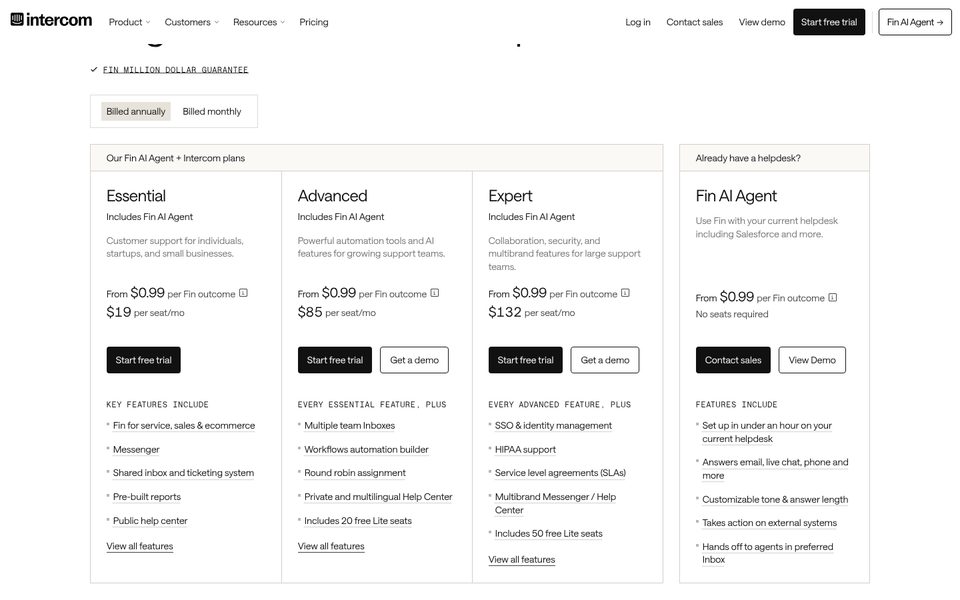Screen dimensions: 960x600
Task: Click 'Multiple team Inboxes' feature
Action: (x=350, y=426)
